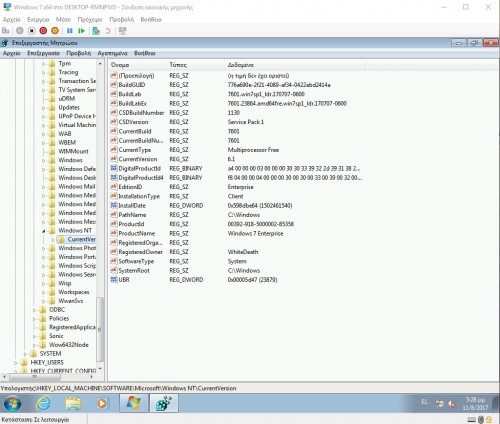This screenshot has height=424, width=500.
Task: Select the WIMMount key in the tree
Action: pyautogui.click(x=73, y=151)
